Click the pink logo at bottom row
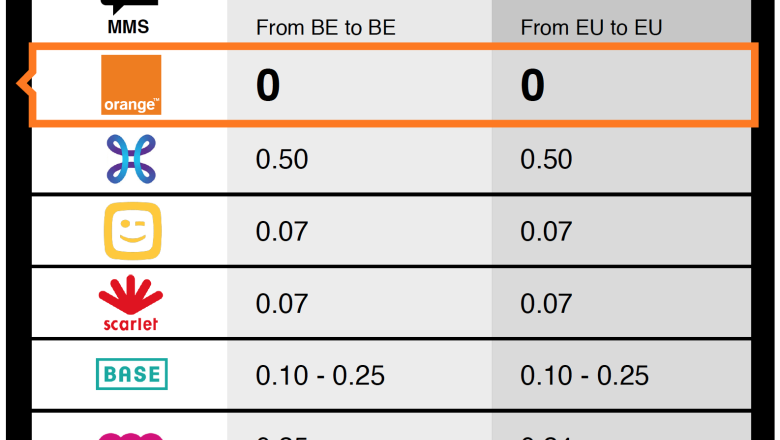 130,437
